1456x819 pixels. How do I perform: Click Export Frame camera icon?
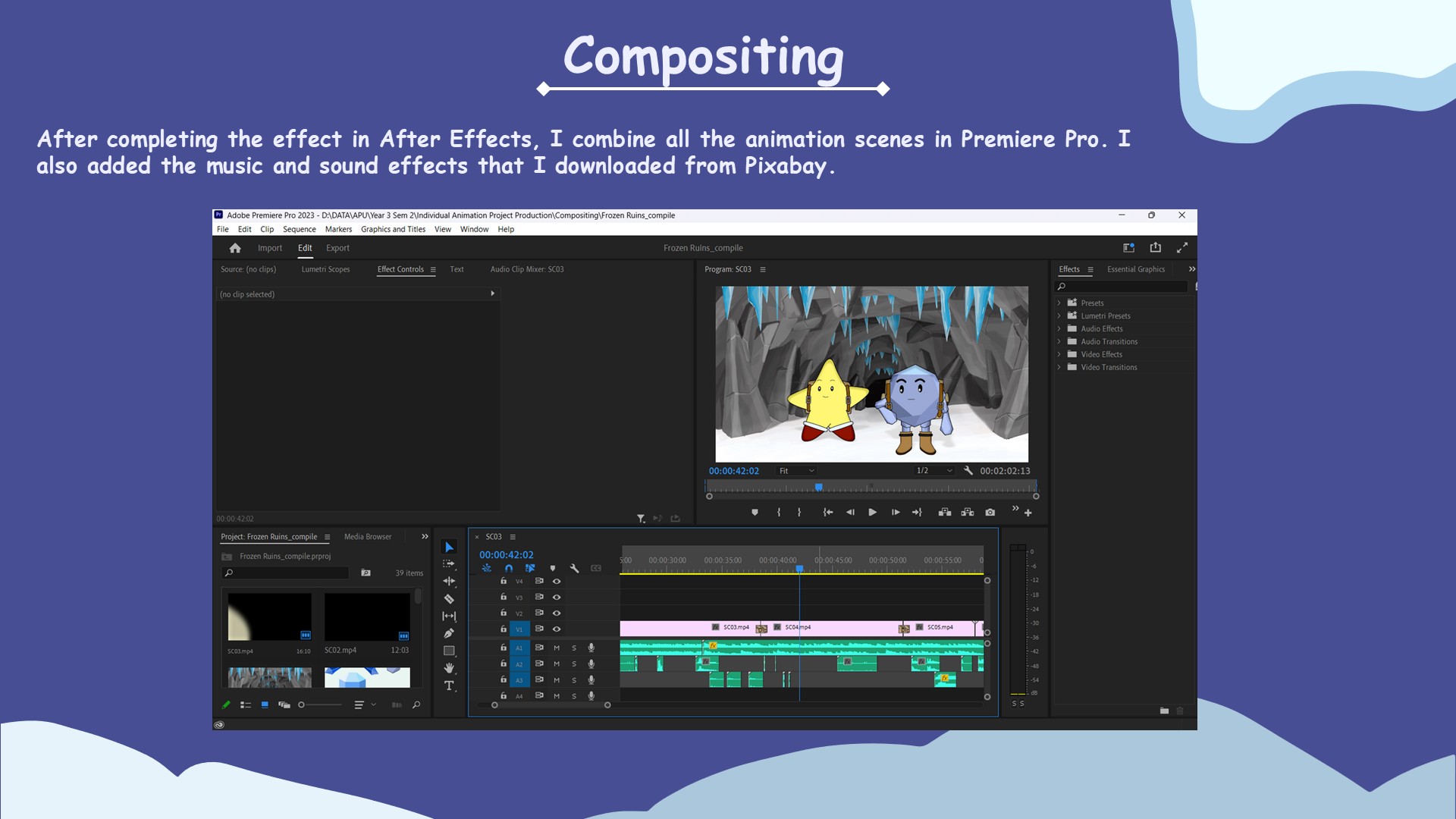click(x=990, y=513)
